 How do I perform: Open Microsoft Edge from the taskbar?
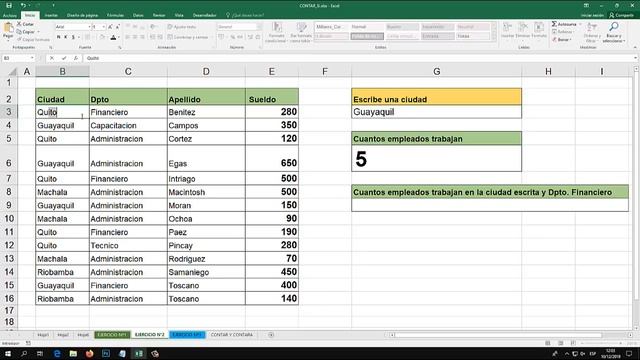[57, 353]
